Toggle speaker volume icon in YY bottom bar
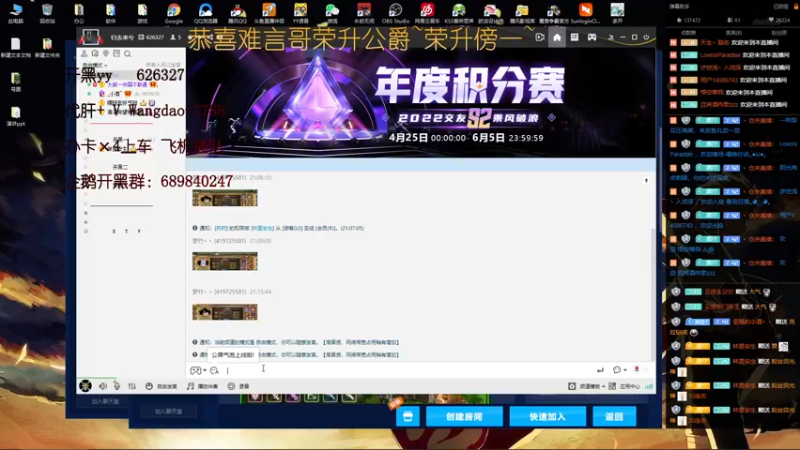Screen dimensions: 800x450 [103, 386]
